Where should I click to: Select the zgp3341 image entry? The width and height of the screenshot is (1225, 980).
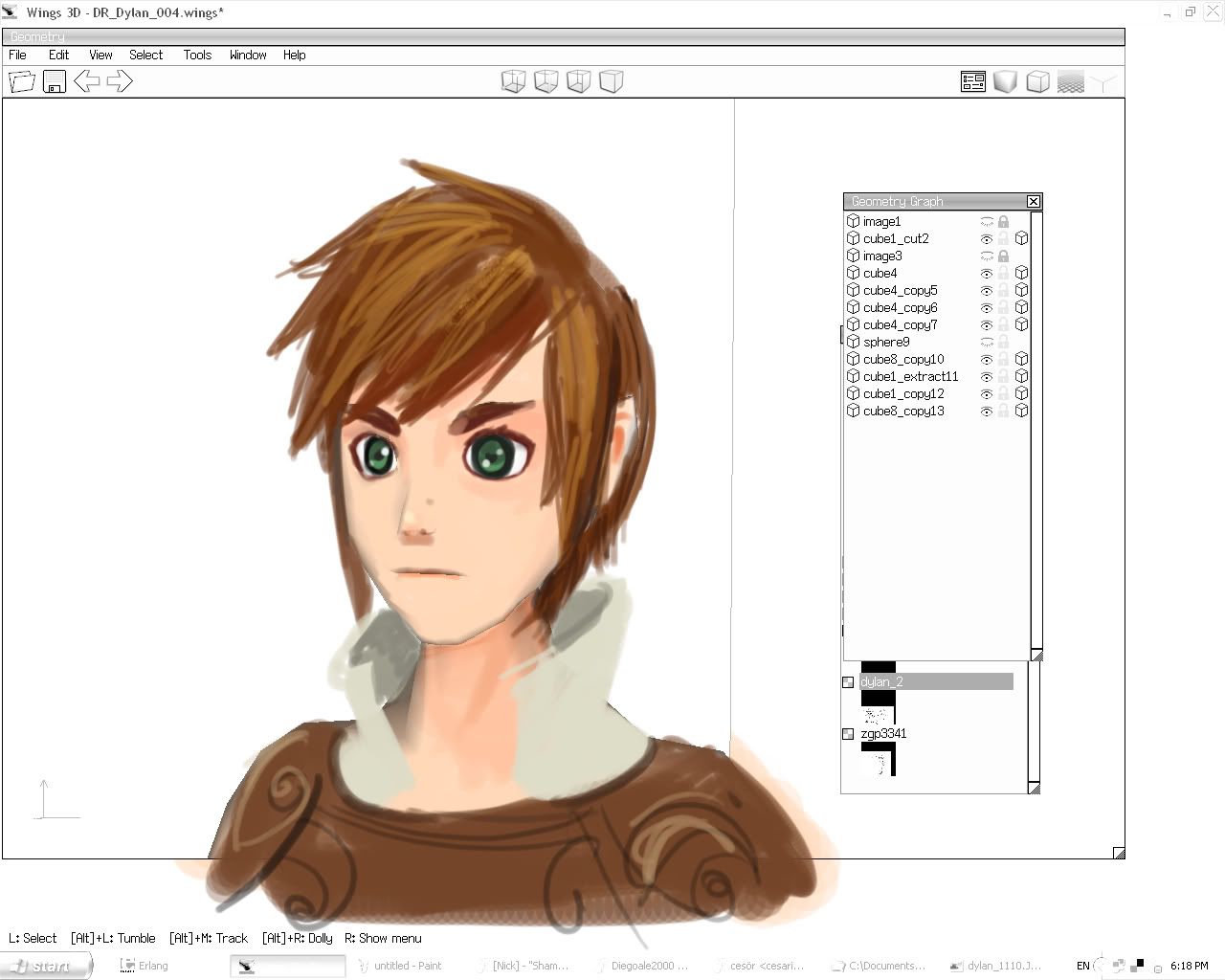point(883,733)
